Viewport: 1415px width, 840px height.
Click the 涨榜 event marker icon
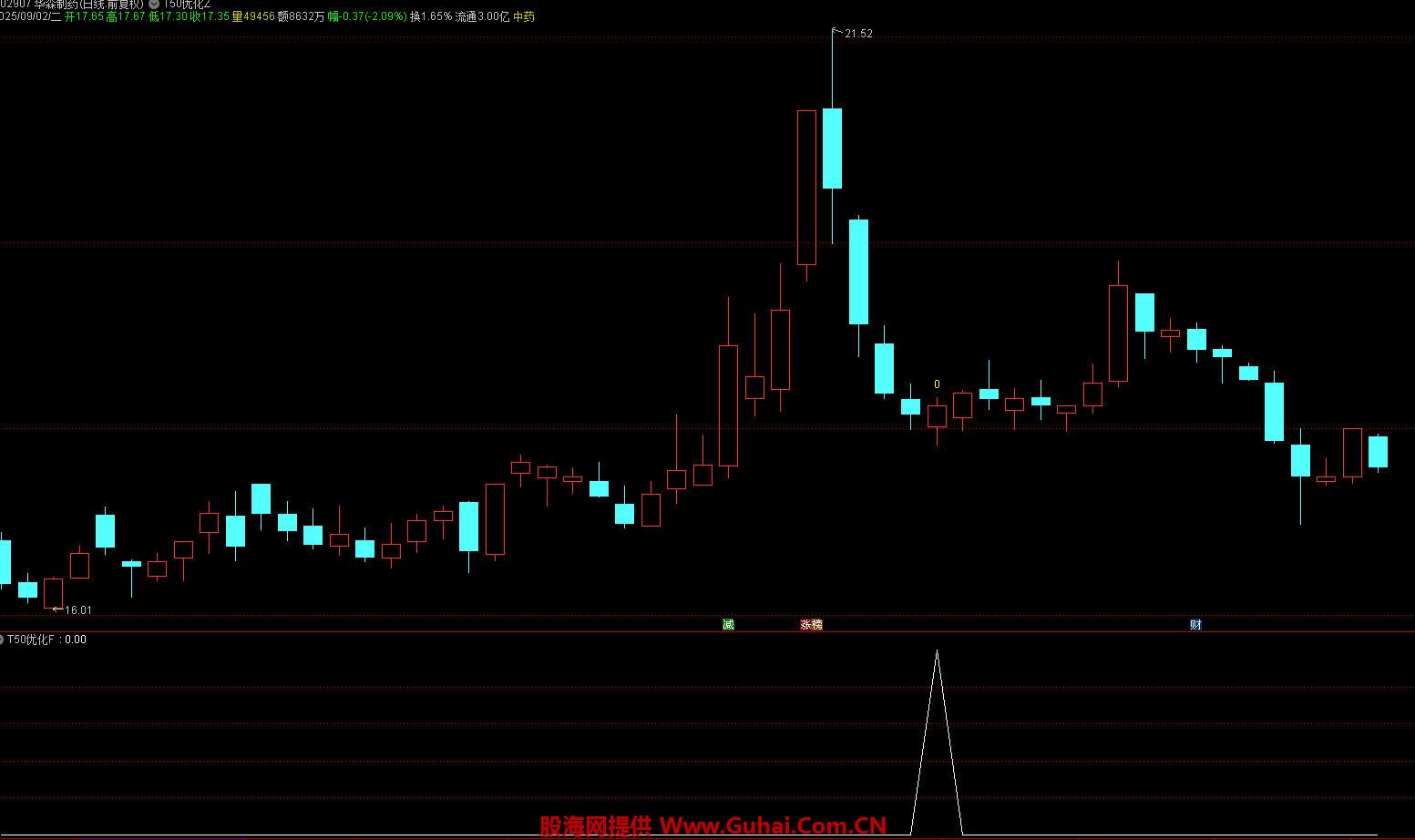[x=811, y=624]
